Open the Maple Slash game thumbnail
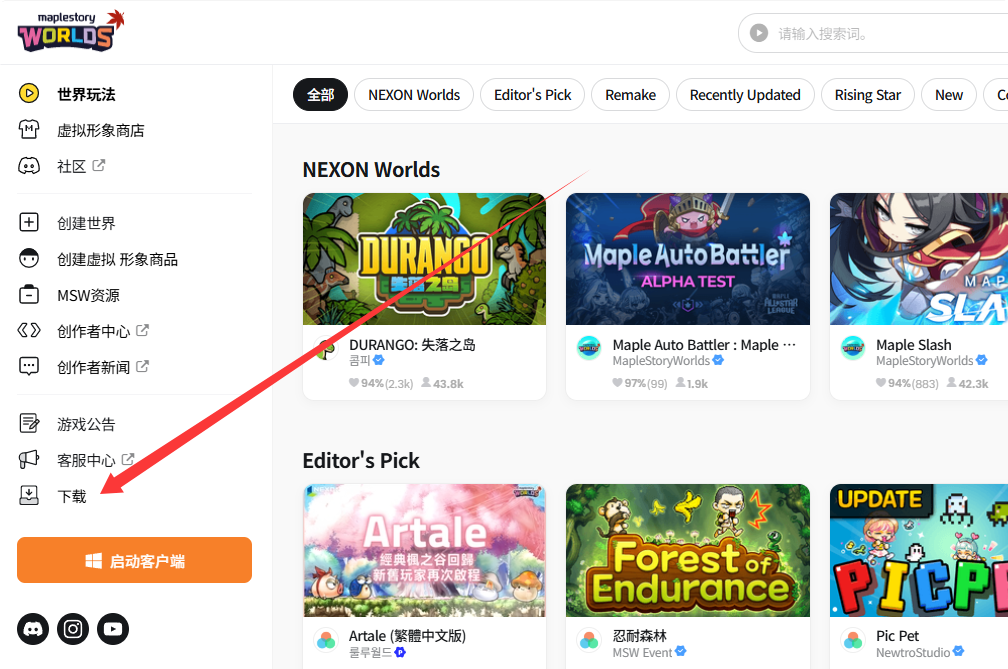 (x=919, y=259)
